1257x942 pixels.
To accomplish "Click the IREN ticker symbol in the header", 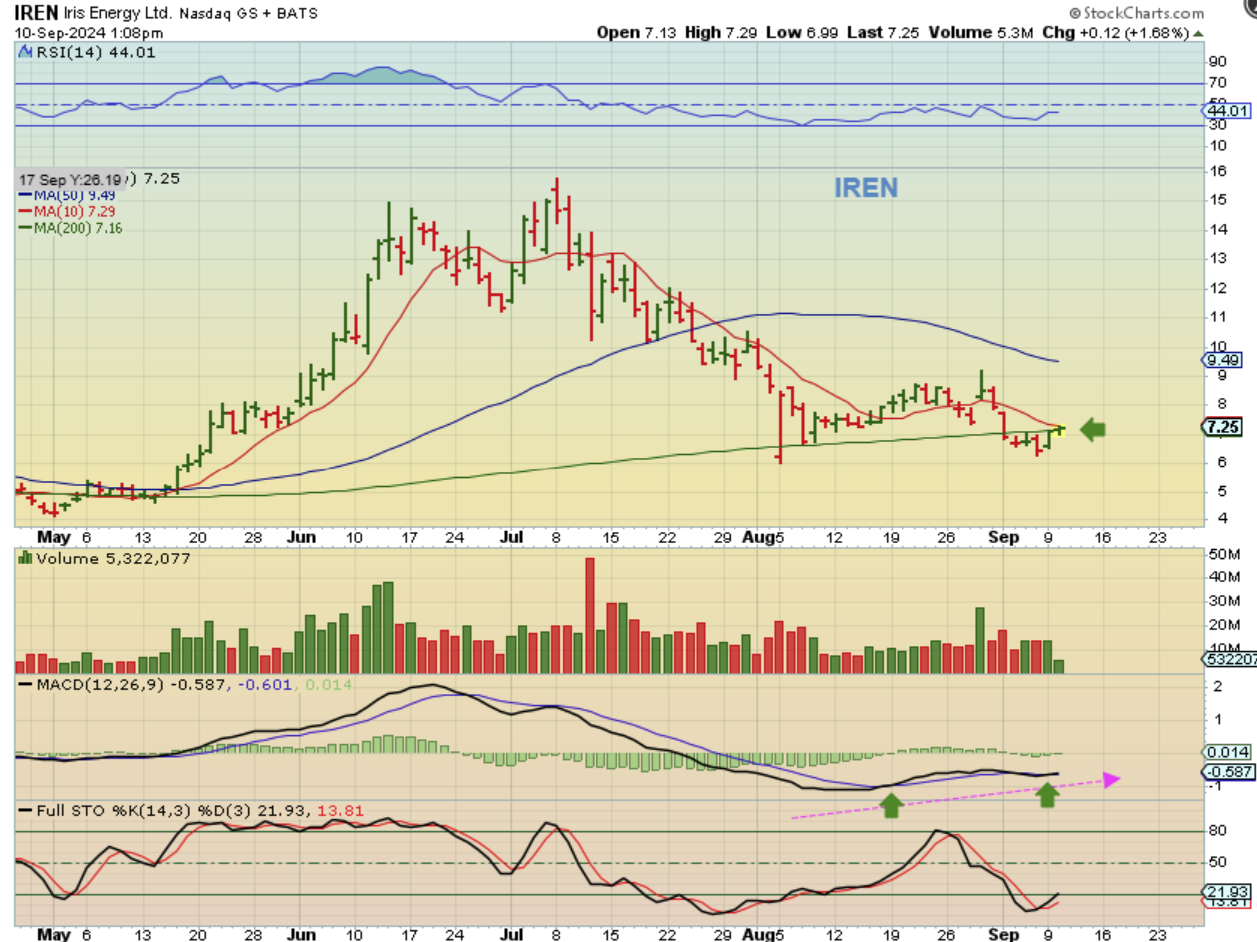I will [x=38, y=13].
